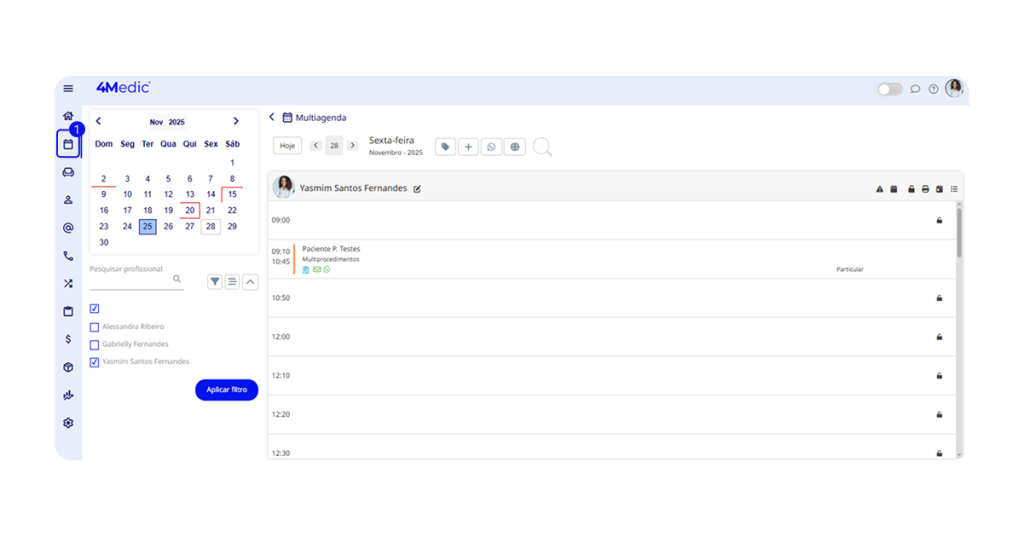
Task: Open the settings gear in sidebar
Action: click(x=68, y=423)
